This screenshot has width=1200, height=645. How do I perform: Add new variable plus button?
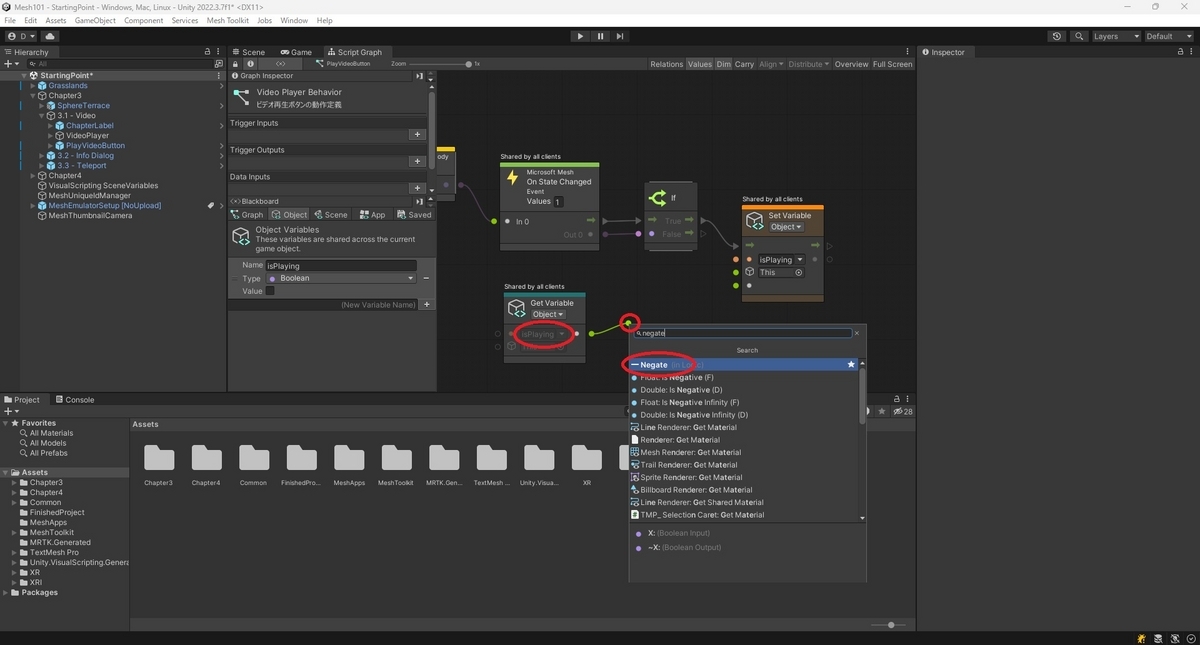[427, 305]
